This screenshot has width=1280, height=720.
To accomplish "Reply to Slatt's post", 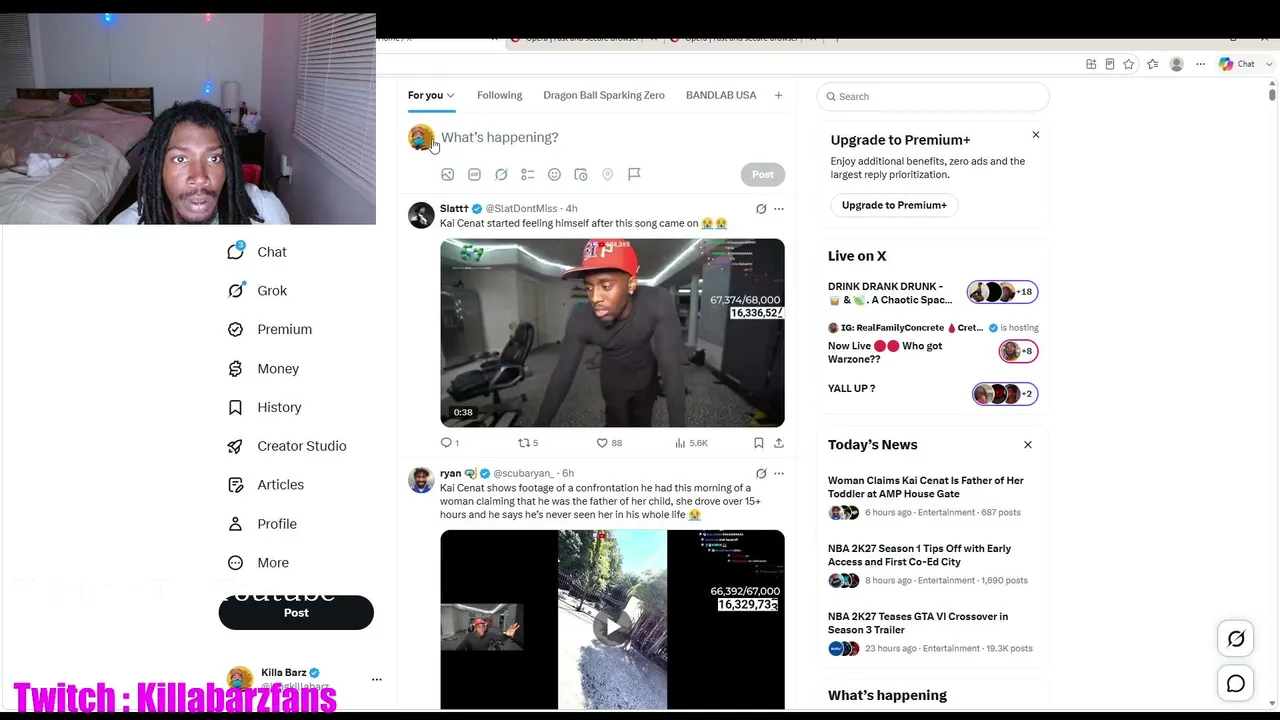I will (x=450, y=443).
